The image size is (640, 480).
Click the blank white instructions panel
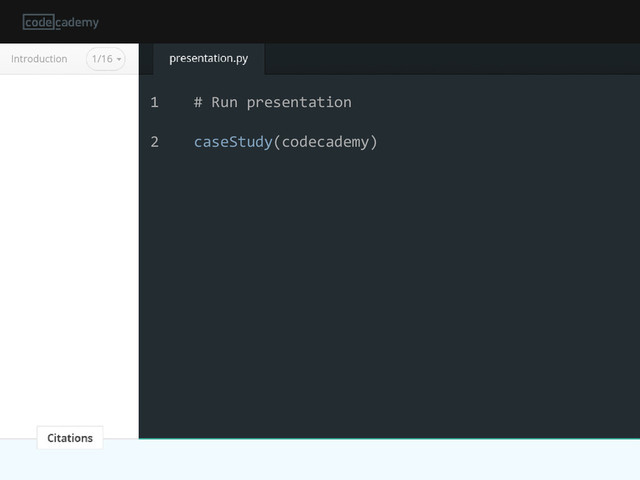coord(69,249)
